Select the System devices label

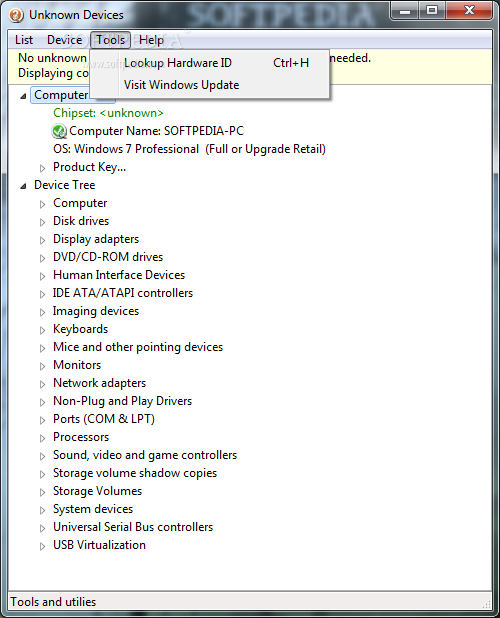(93, 509)
